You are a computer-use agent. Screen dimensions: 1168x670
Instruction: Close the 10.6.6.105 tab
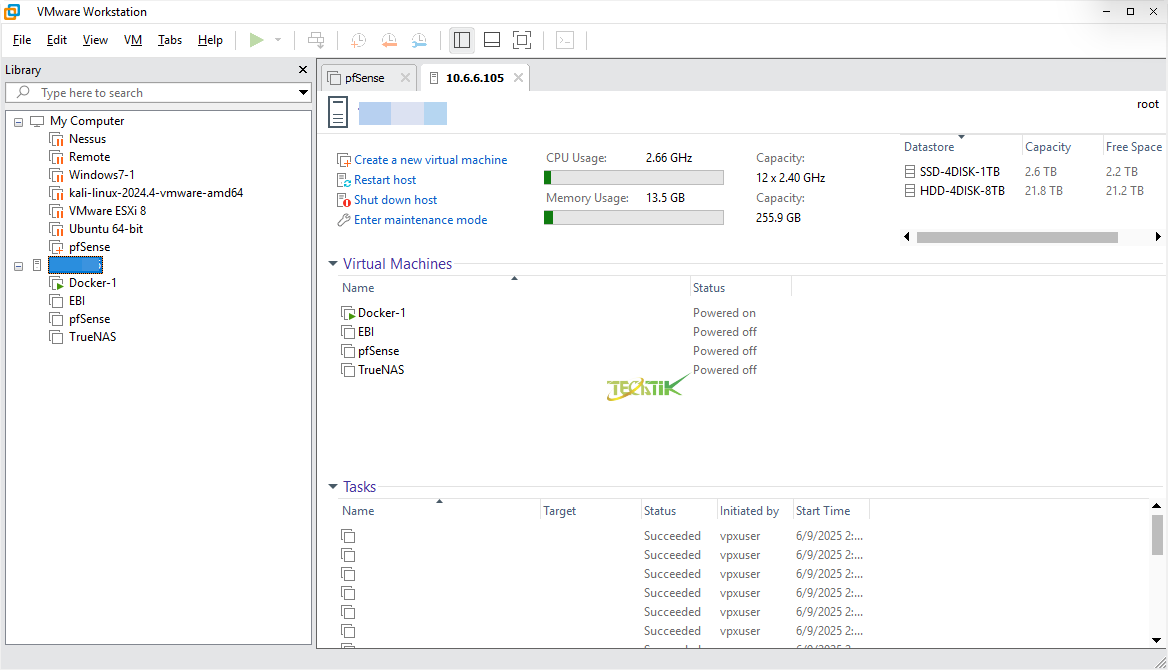[518, 78]
